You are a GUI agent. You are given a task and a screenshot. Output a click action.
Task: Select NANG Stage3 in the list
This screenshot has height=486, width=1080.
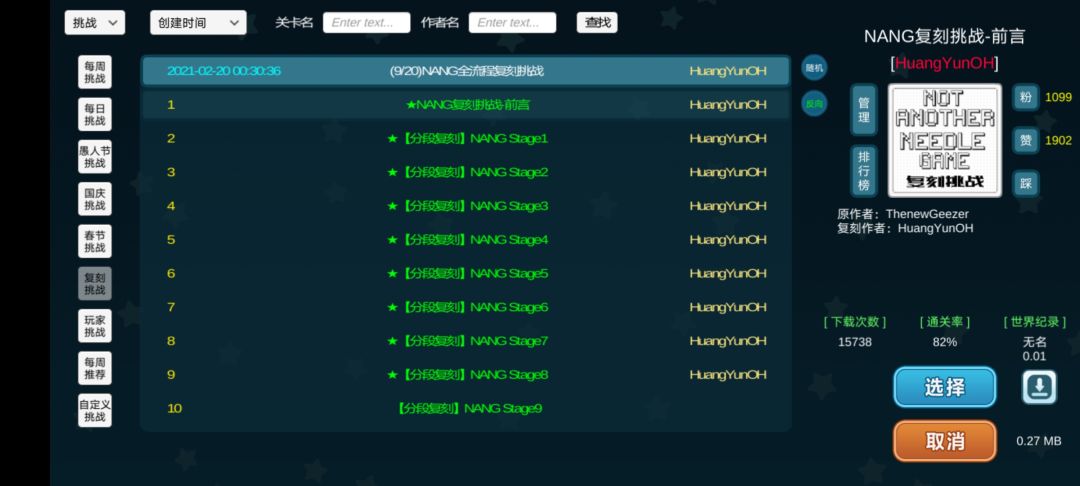tap(466, 206)
